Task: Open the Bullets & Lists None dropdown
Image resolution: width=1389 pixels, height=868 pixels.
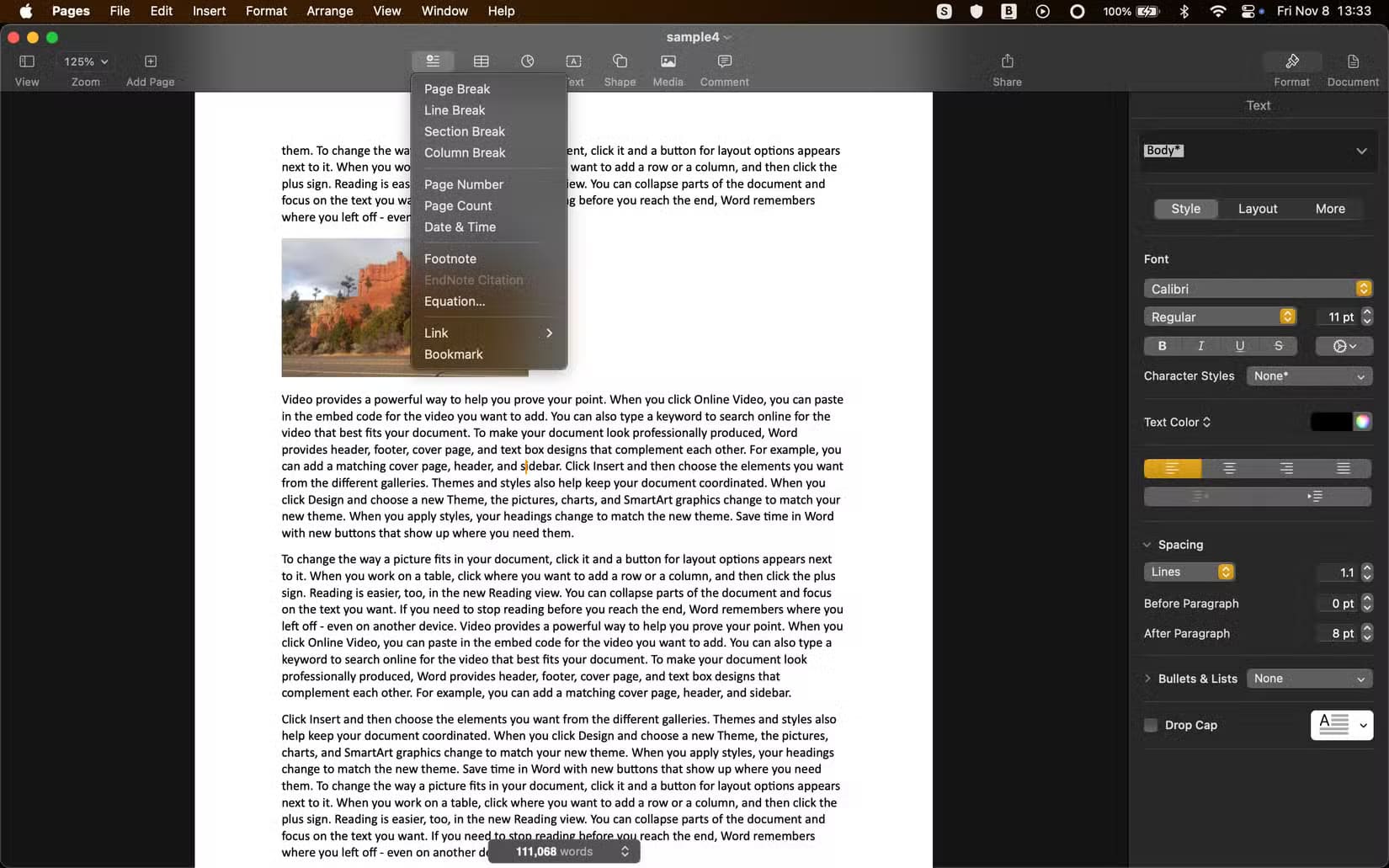Action: 1309,679
